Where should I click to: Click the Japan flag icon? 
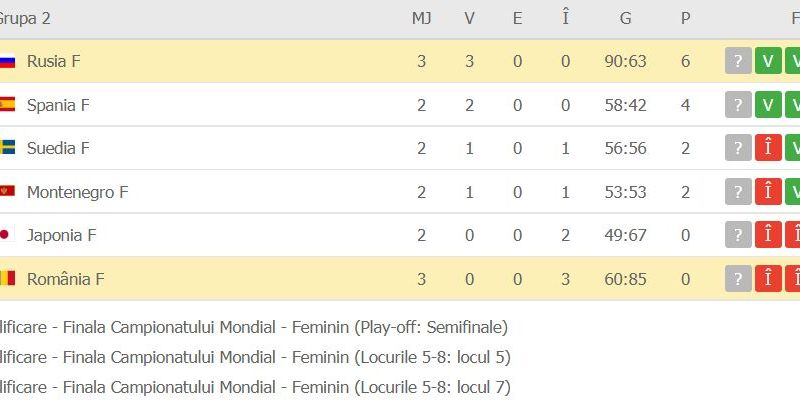pyautogui.click(x=7, y=235)
